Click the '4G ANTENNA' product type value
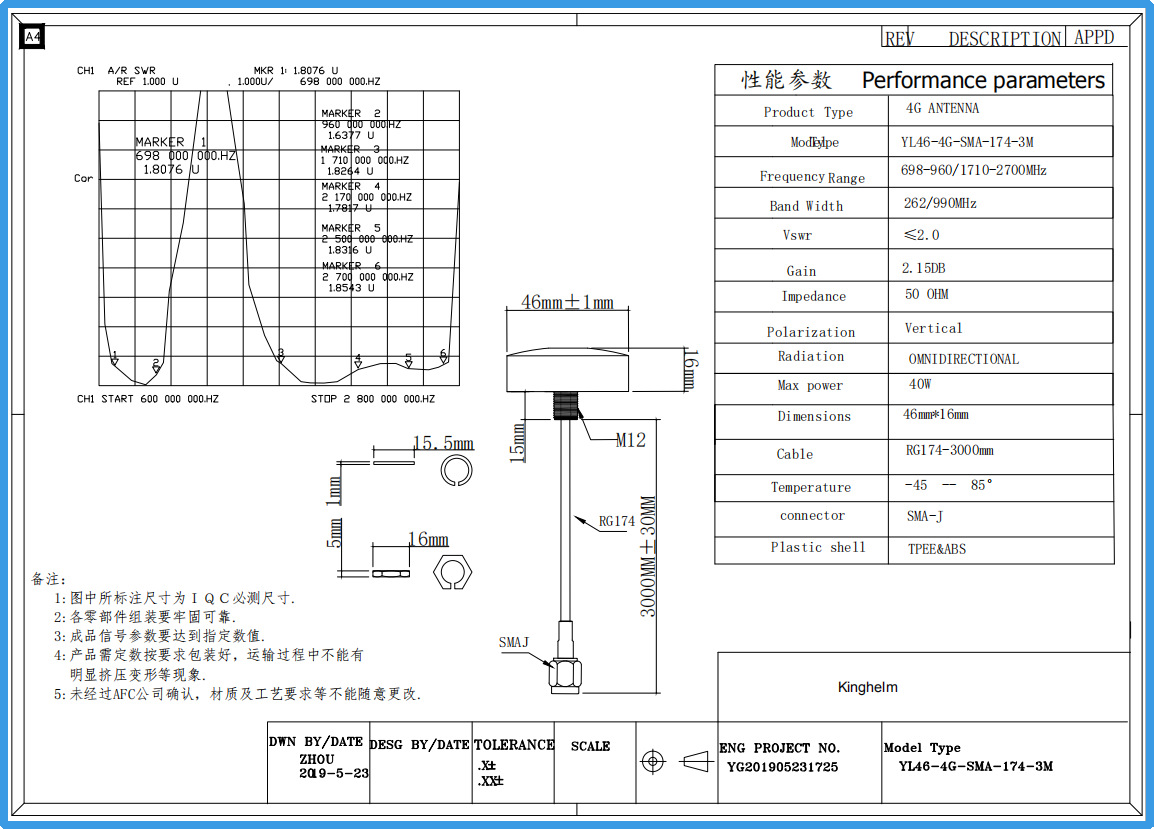This screenshot has width=1154, height=829. coord(942,108)
